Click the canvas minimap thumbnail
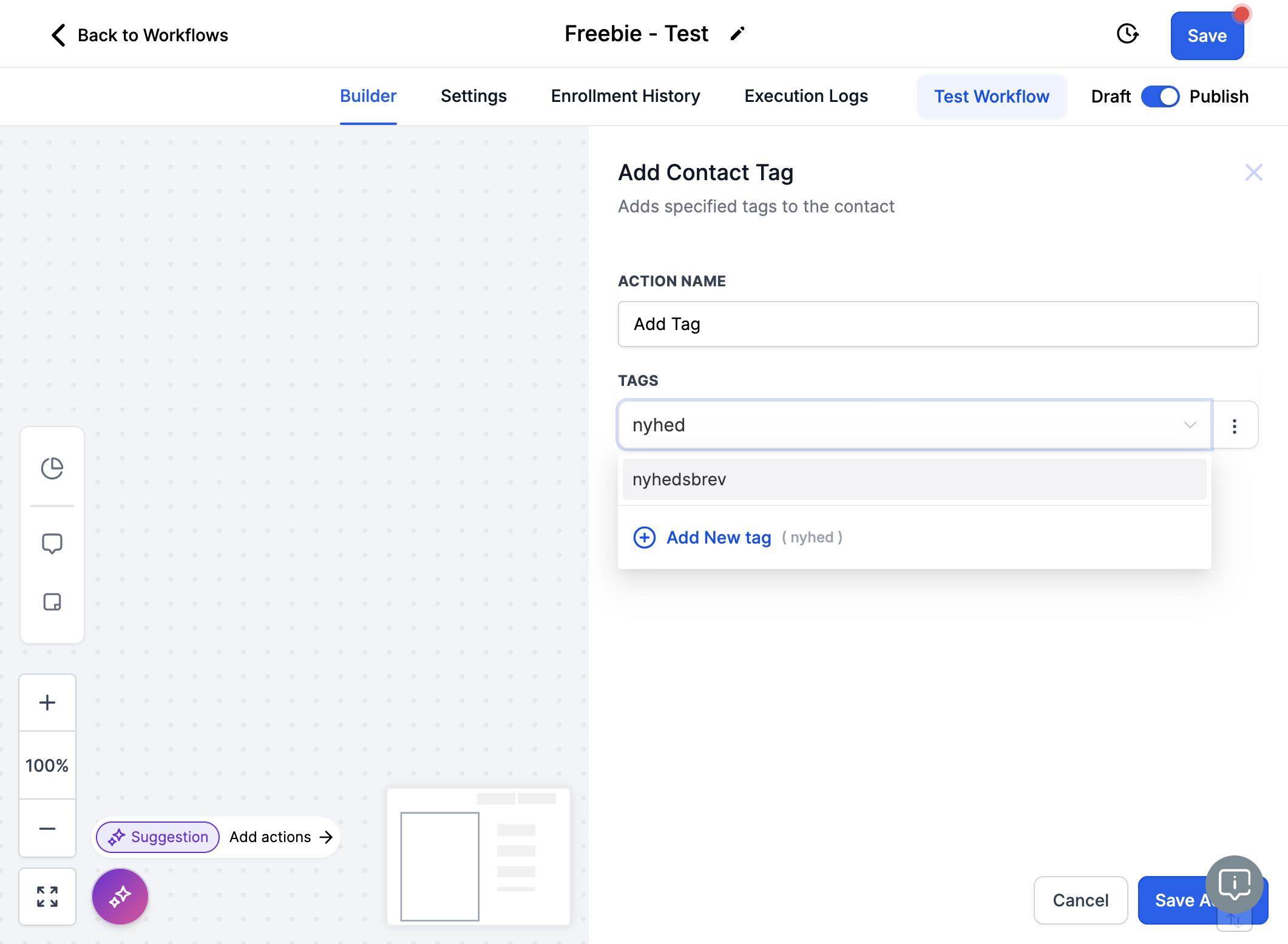Screen dimensions: 1288x944 pos(478,857)
